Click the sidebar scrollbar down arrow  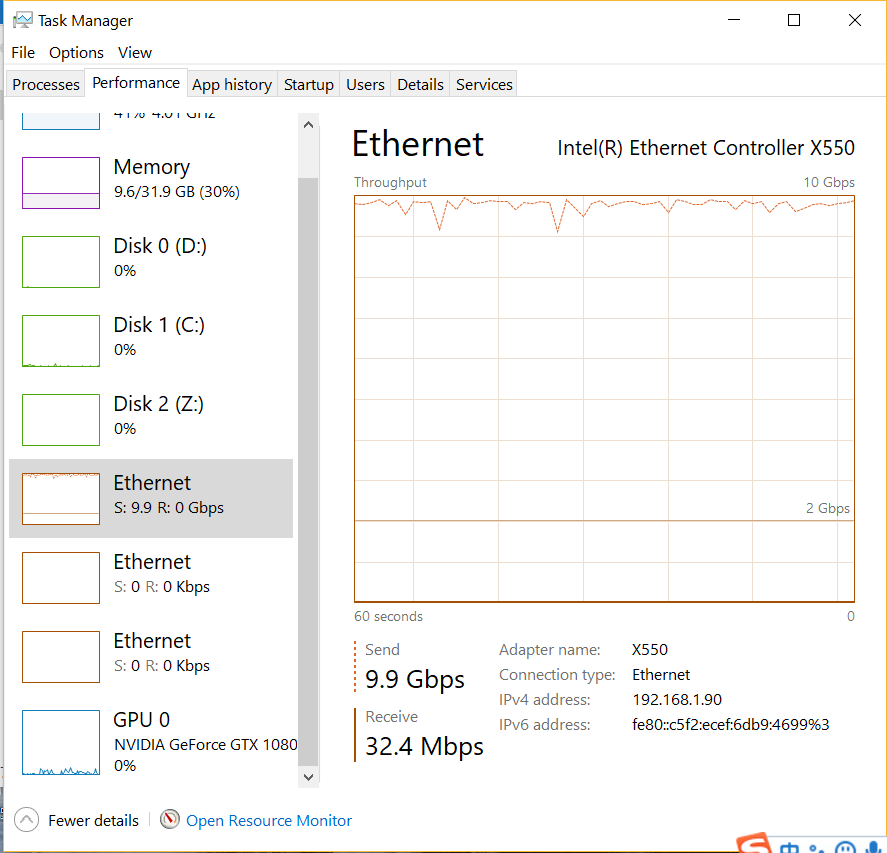tap(308, 777)
